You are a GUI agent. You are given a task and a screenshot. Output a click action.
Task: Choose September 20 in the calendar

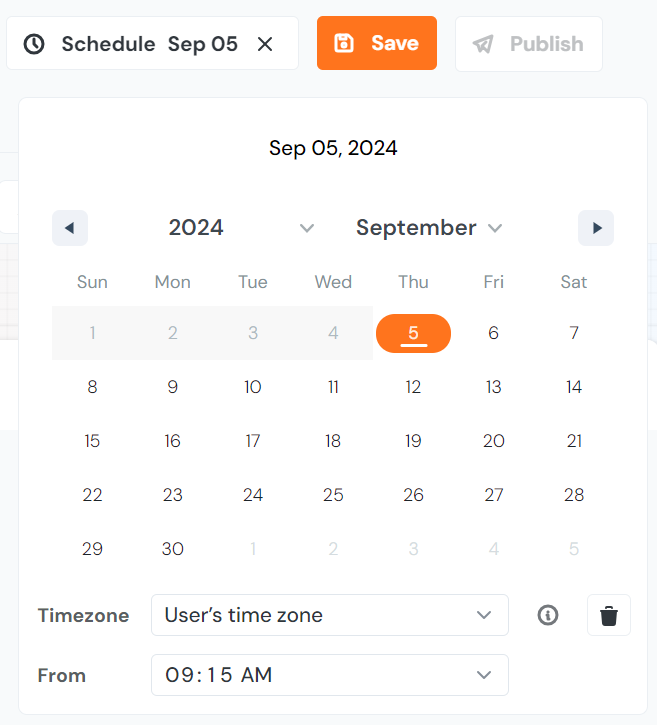point(494,441)
